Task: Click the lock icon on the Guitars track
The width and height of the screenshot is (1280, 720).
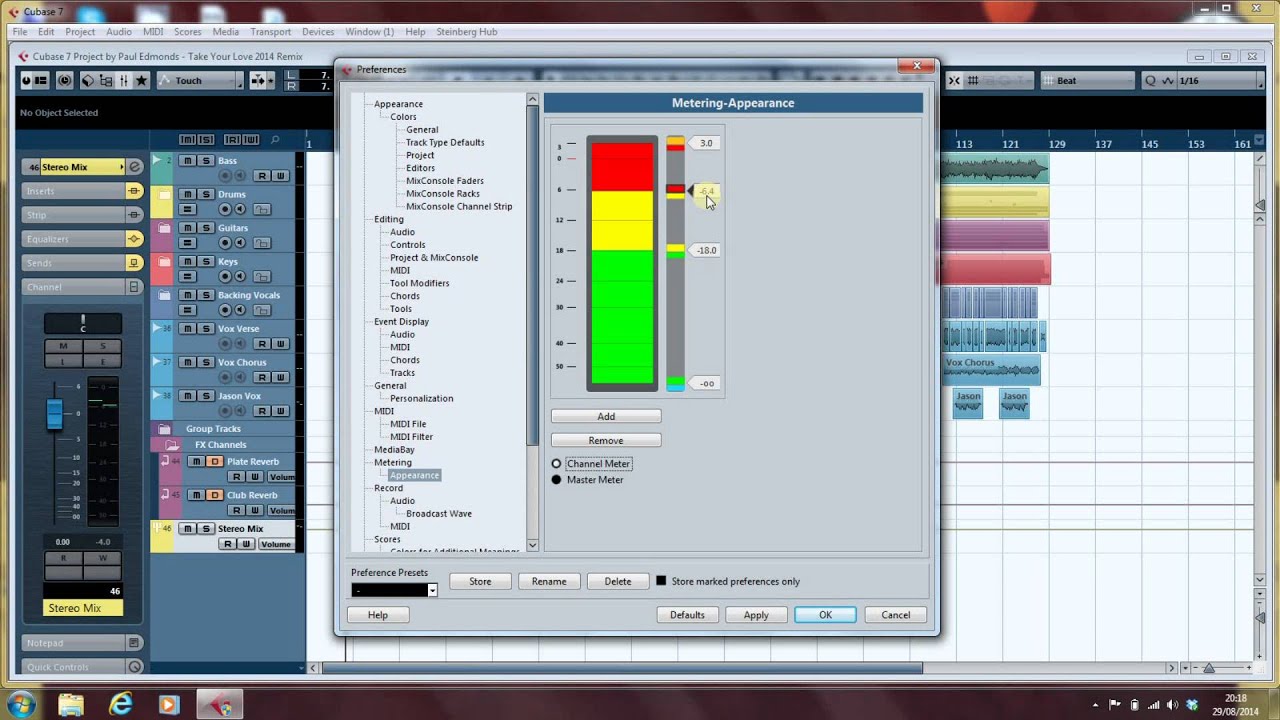Action: 261,243
